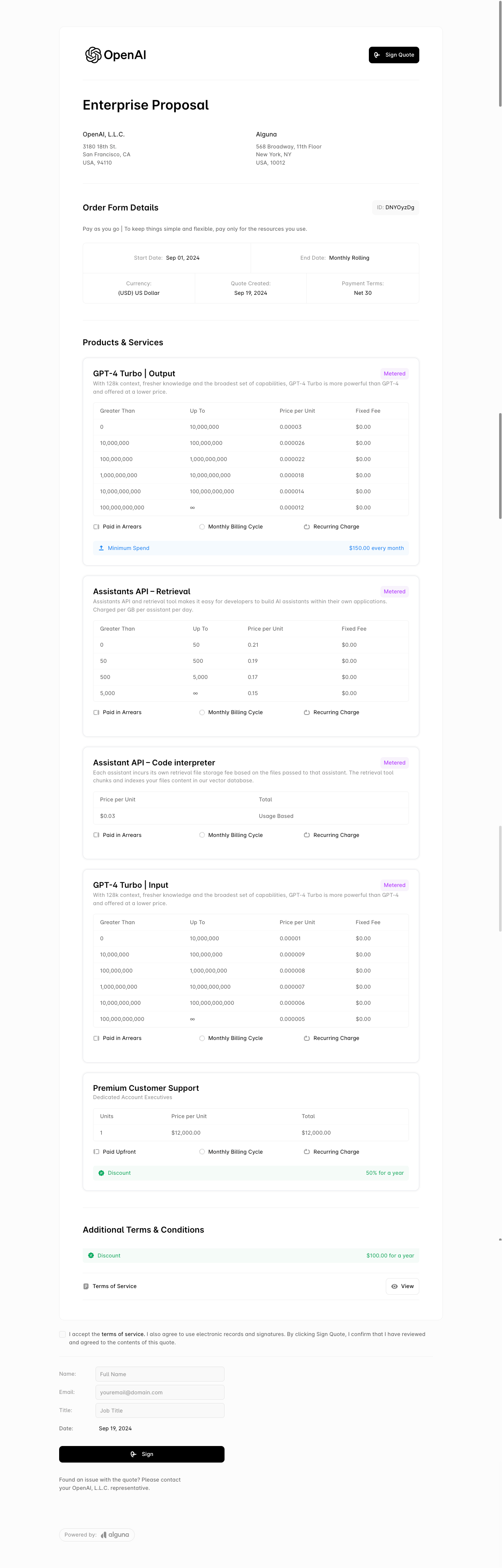Click the Paid Upfront icon under Premium Customer Support
This screenshot has width=502, height=1568.
click(x=96, y=1152)
